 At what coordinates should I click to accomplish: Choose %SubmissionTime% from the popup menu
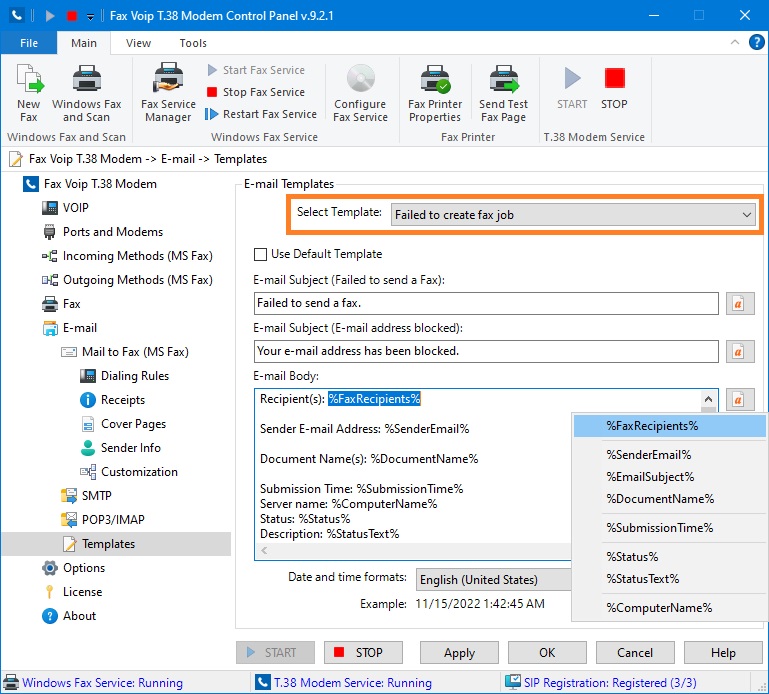669,528
